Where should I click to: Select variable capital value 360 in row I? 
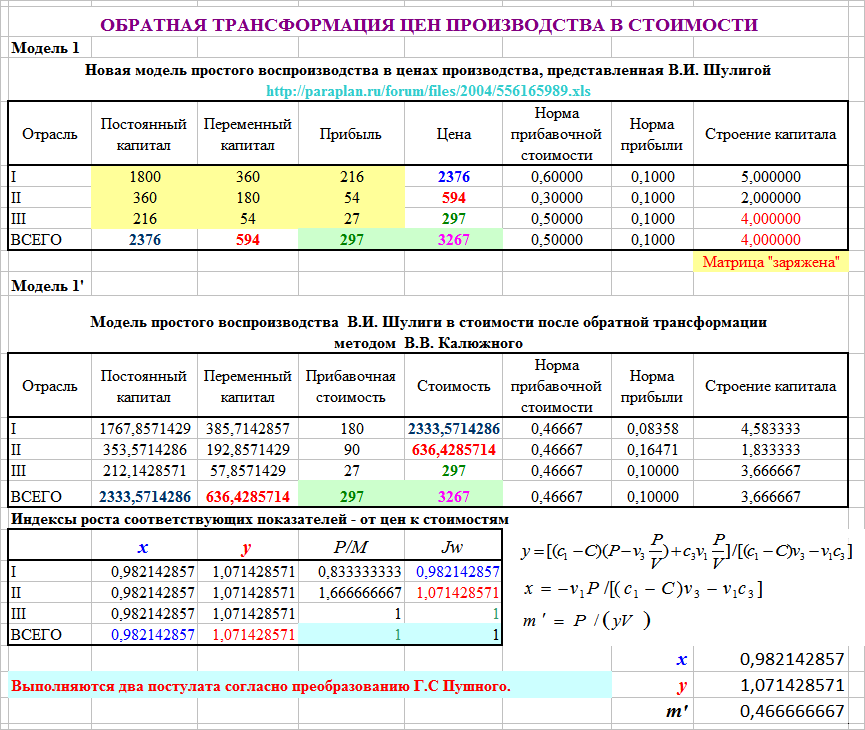point(248,177)
